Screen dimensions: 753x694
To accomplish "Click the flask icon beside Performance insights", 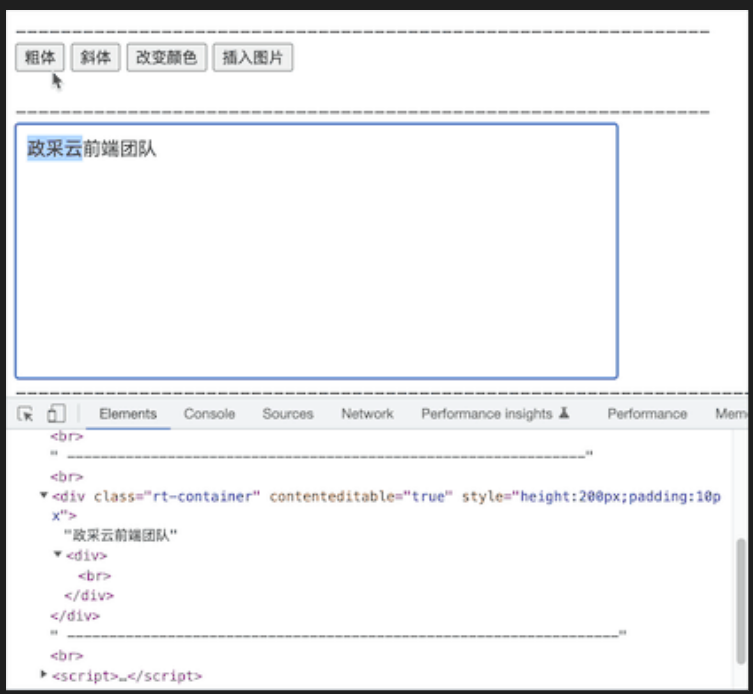I will [564, 413].
